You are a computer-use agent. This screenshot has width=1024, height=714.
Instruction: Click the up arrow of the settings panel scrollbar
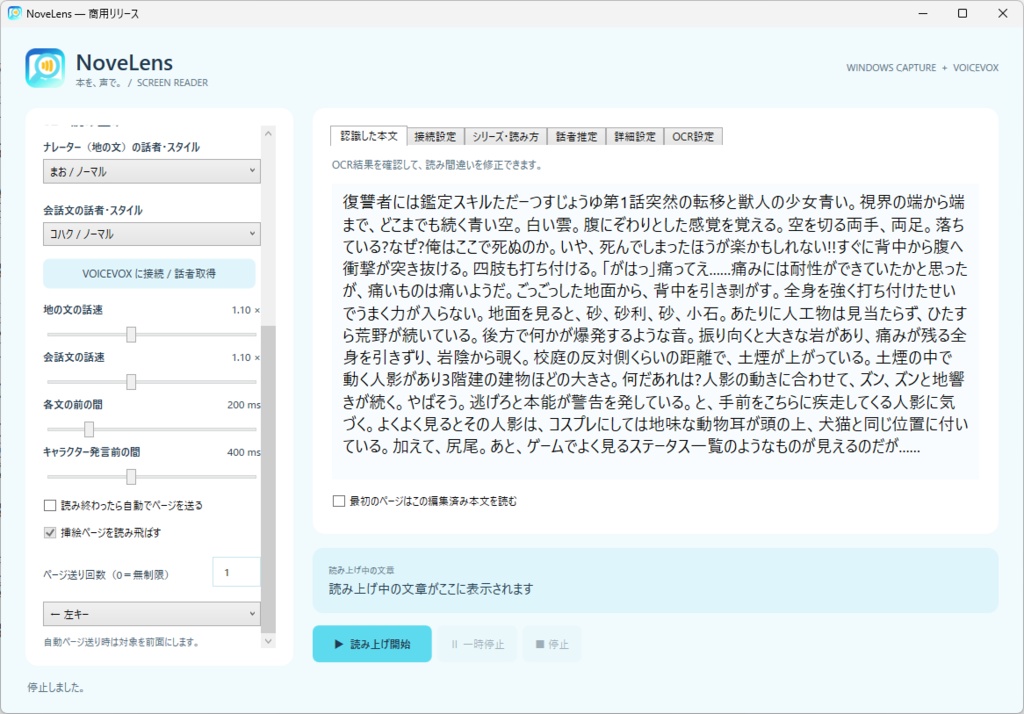(268, 133)
